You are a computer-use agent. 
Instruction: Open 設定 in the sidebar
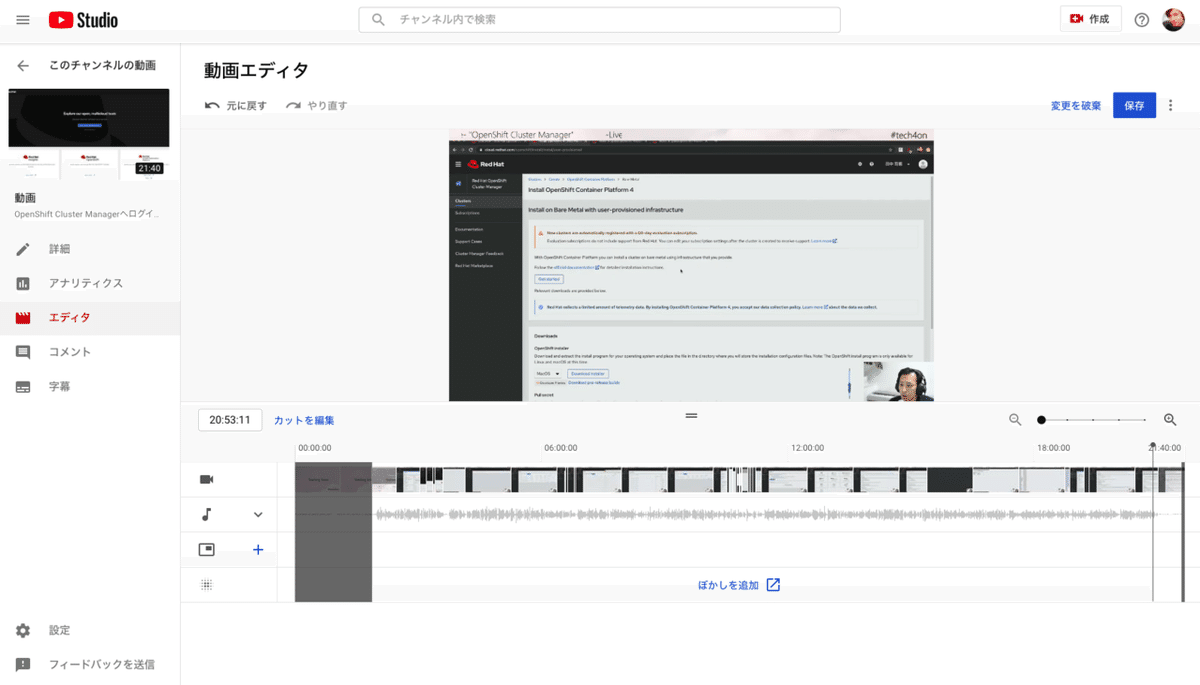[90, 630]
